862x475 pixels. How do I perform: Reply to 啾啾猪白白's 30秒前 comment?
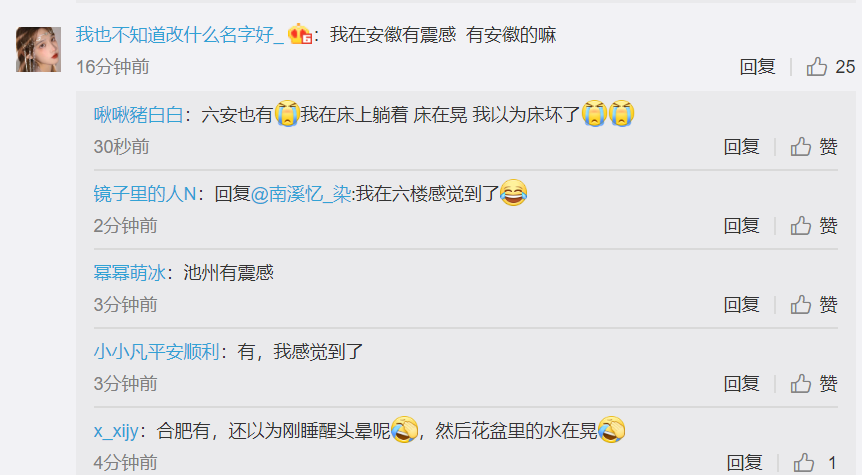[742, 147]
